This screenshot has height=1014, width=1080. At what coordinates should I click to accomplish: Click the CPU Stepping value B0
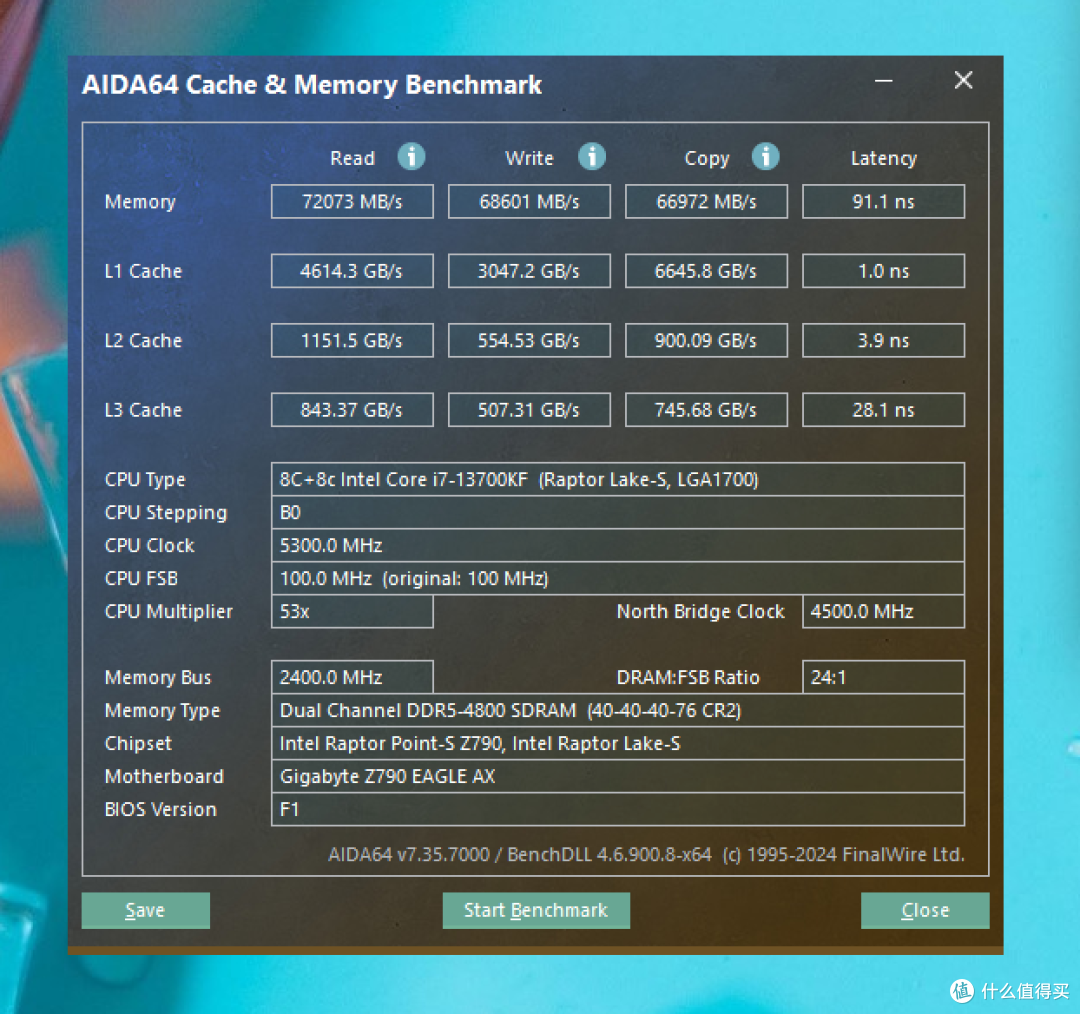tap(618, 513)
